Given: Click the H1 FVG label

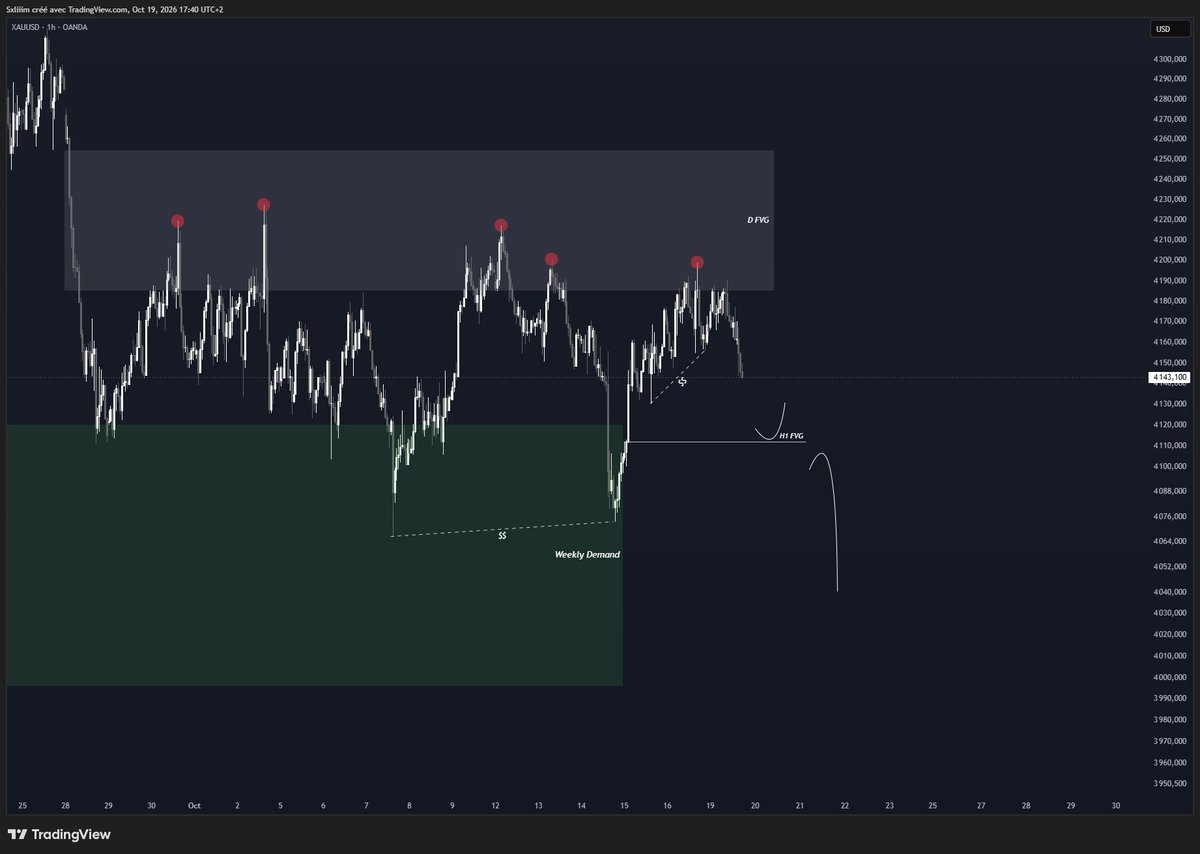Looking at the screenshot, I should click(x=791, y=436).
